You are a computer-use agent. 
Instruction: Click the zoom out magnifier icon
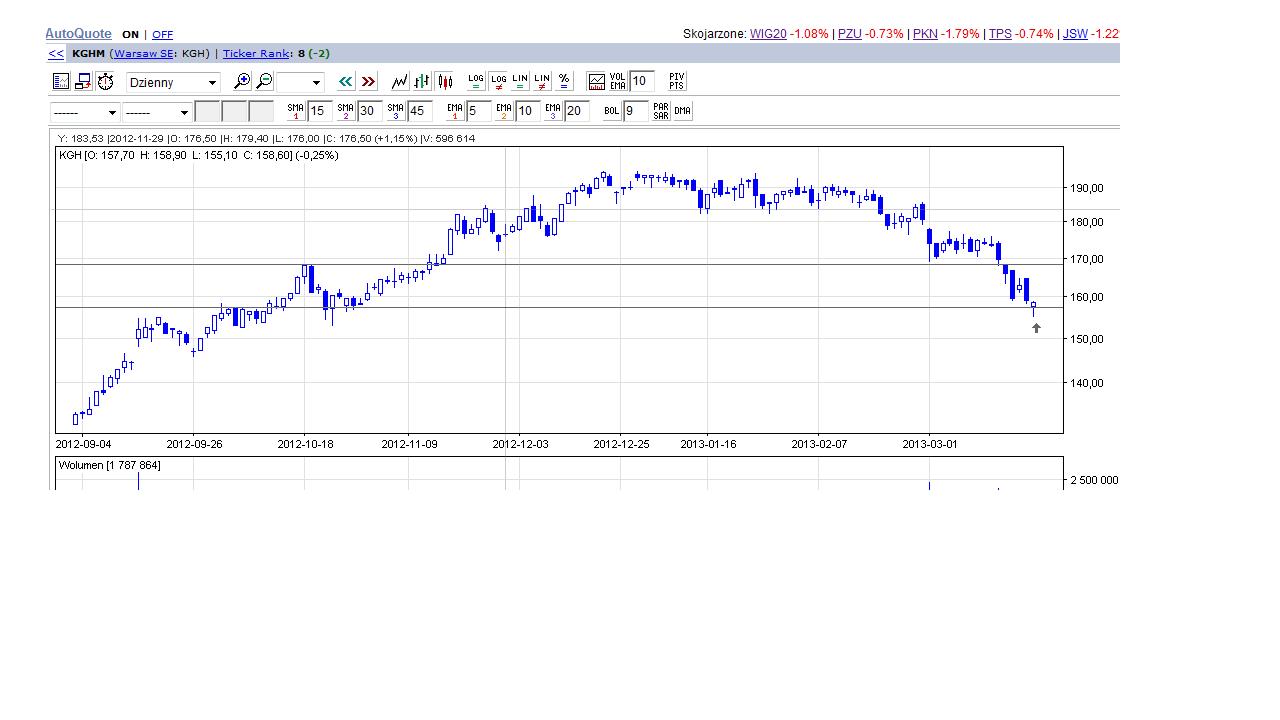[x=264, y=82]
